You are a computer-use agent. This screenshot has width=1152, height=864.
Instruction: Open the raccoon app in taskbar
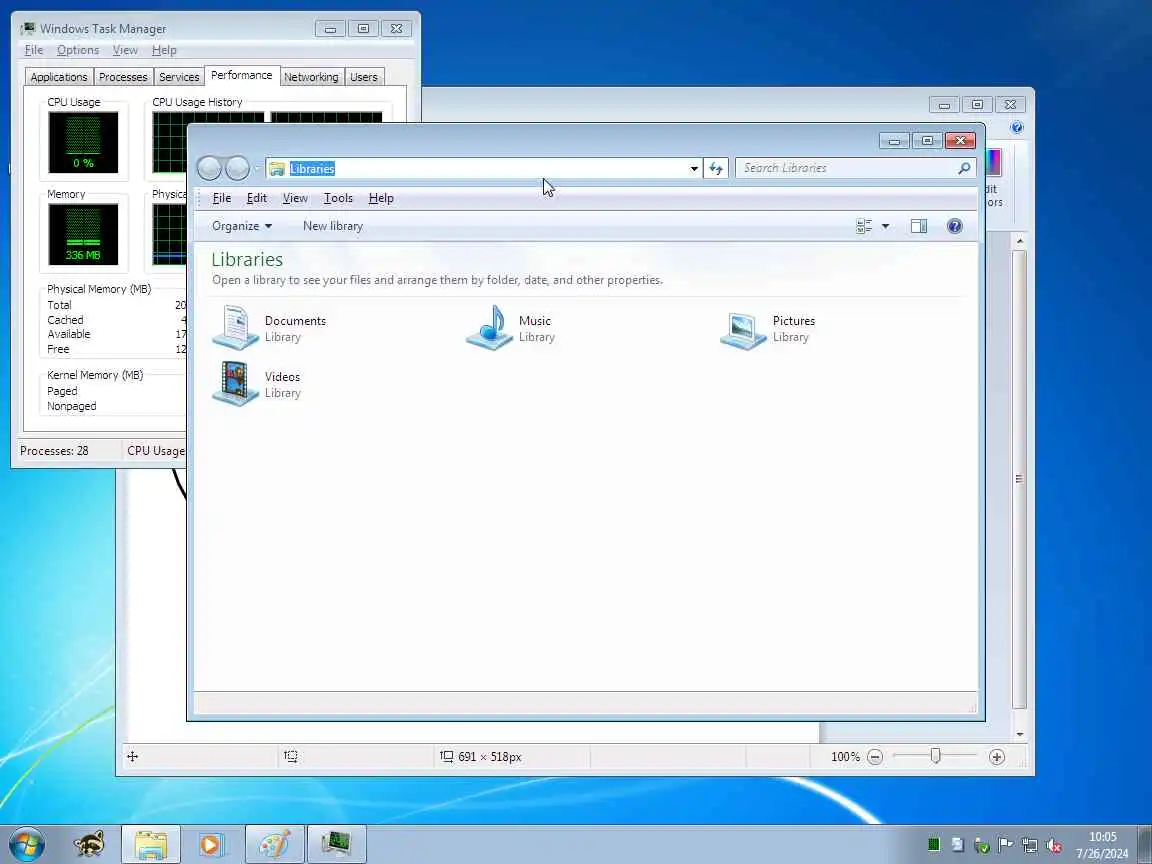tap(89, 844)
